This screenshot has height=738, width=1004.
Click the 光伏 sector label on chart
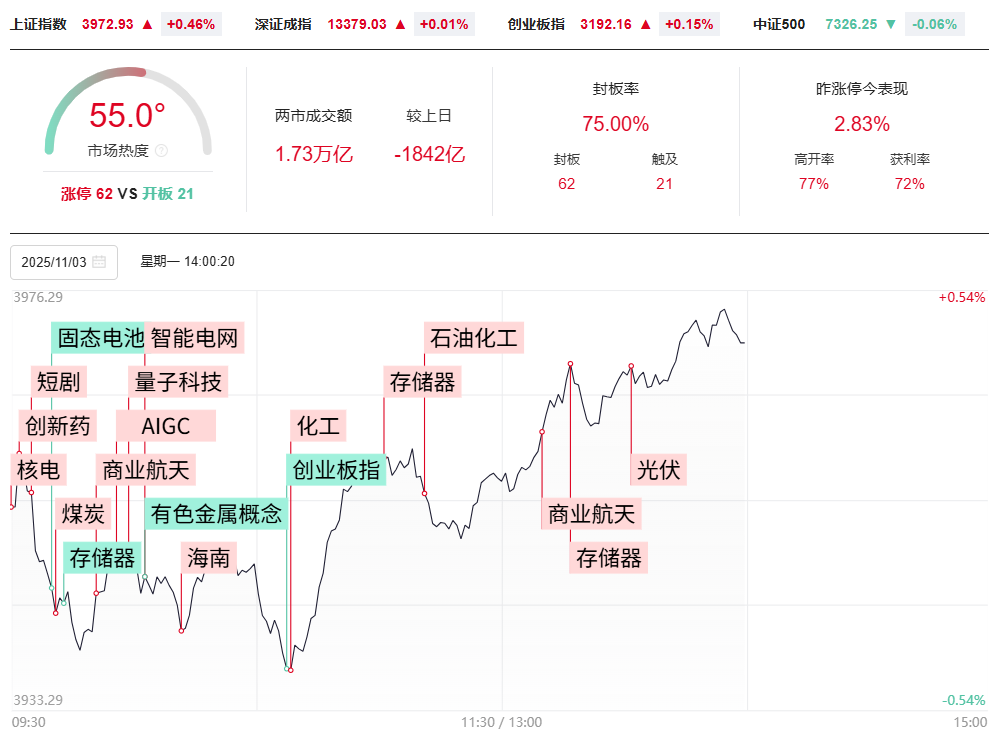658,469
